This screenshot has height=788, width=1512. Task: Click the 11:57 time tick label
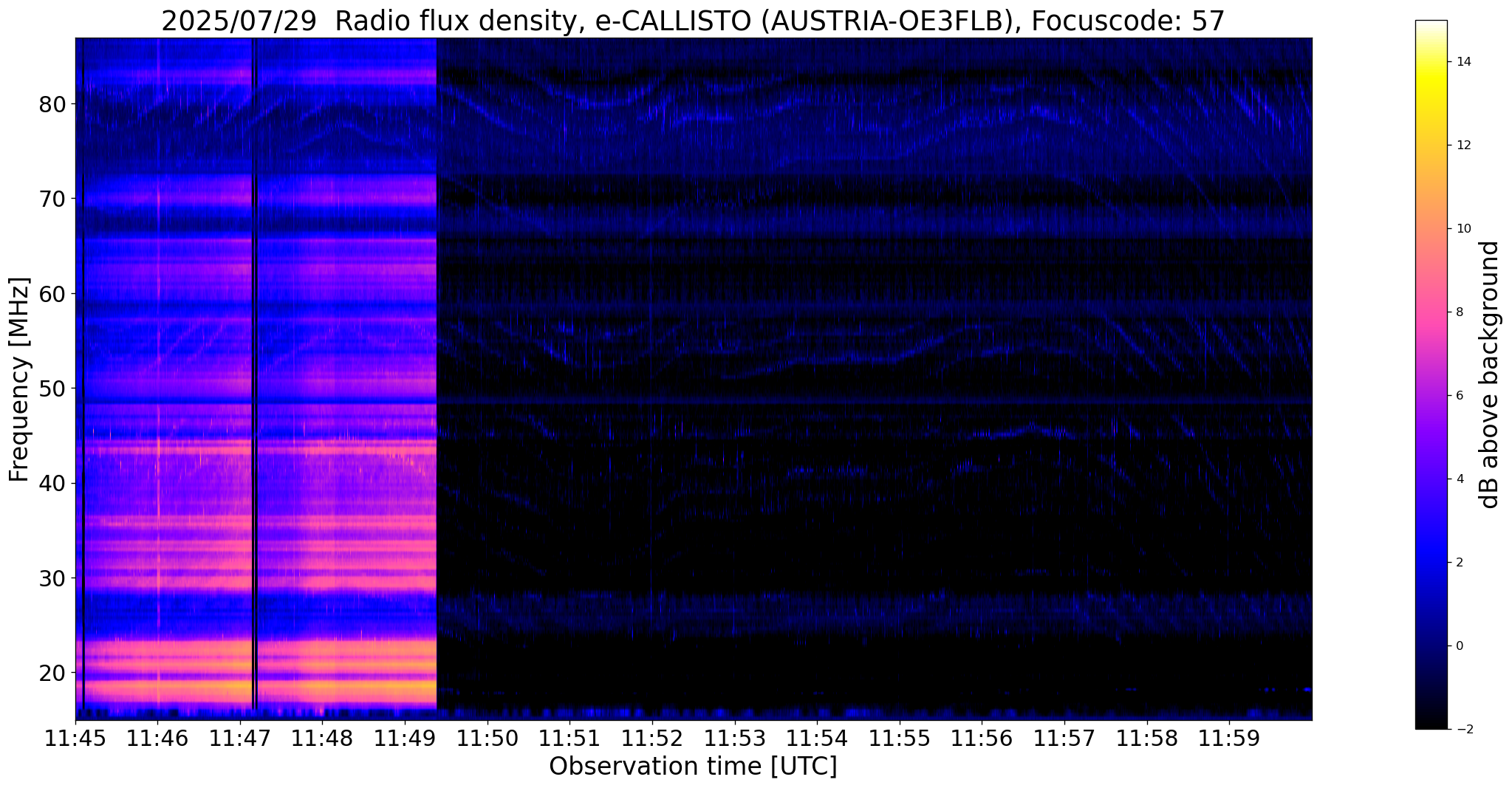click(x=1065, y=739)
